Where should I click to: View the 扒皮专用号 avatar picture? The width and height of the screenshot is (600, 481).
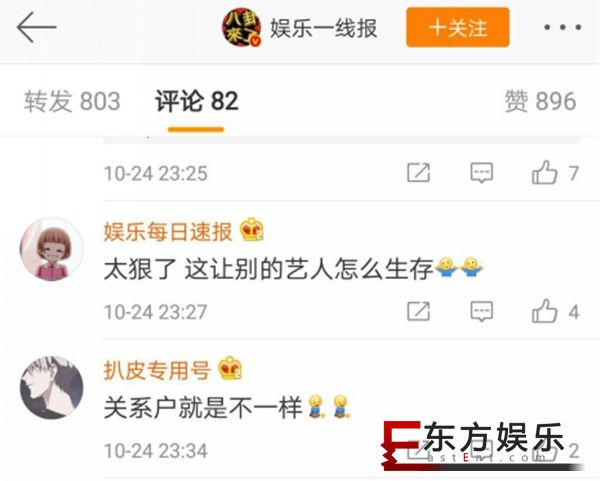[x=51, y=388]
